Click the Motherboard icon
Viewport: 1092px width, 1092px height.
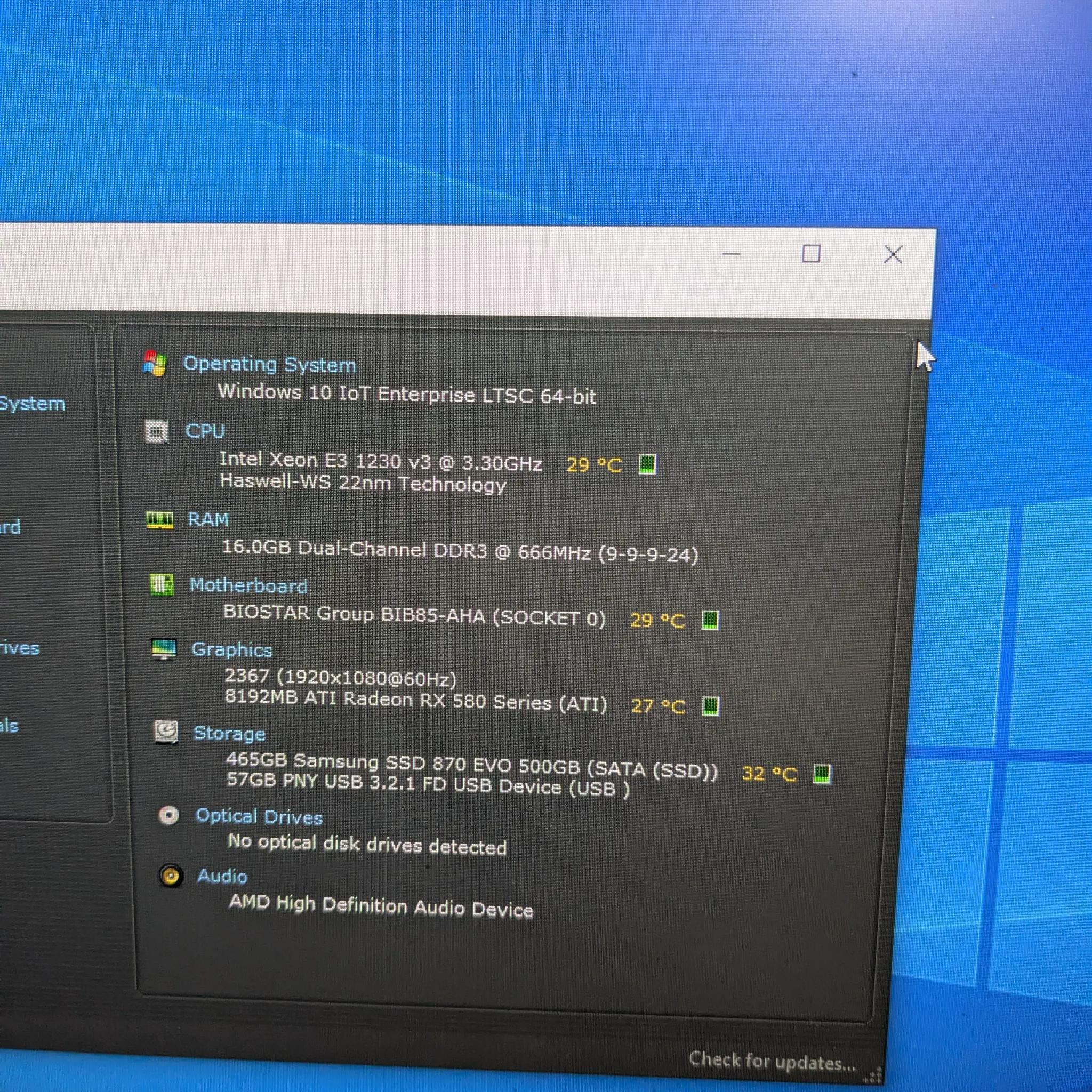point(162,584)
